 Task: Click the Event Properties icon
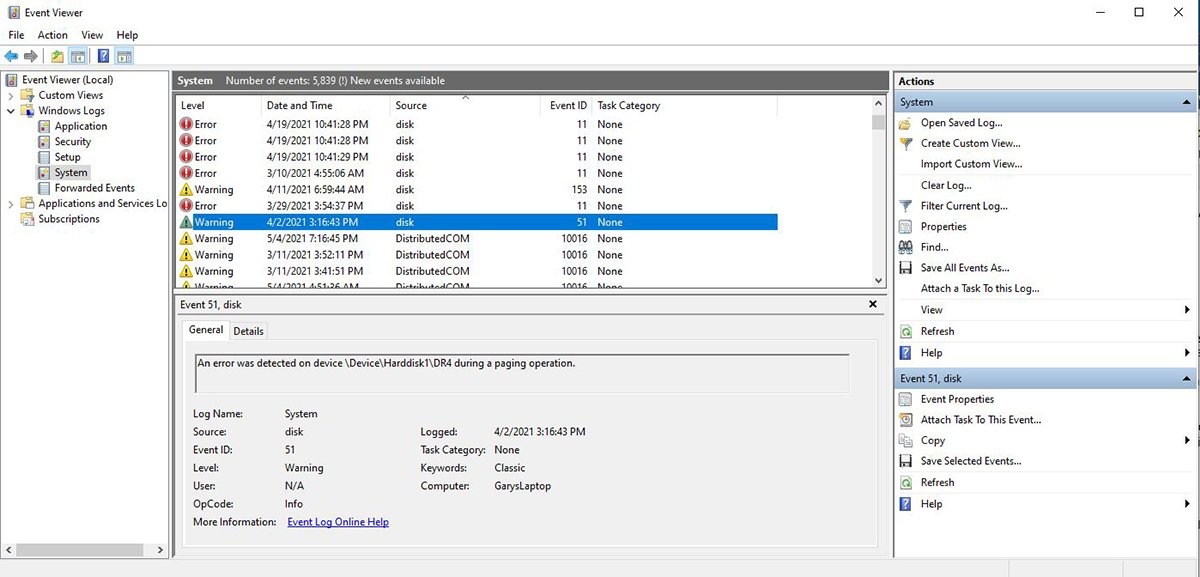coord(905,399)
